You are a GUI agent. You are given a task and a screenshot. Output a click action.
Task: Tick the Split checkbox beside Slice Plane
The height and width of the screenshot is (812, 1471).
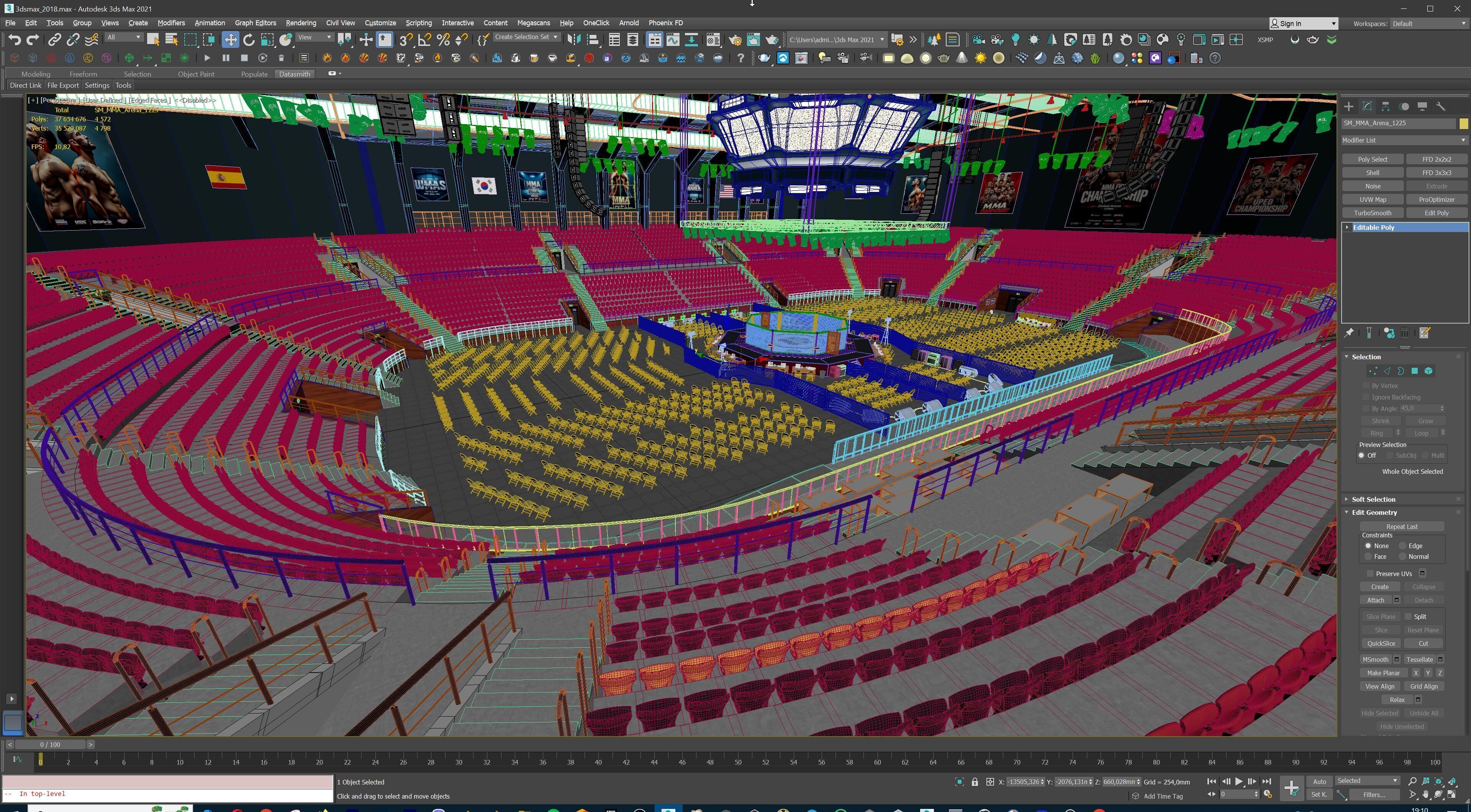click(x=1408, y=616)
